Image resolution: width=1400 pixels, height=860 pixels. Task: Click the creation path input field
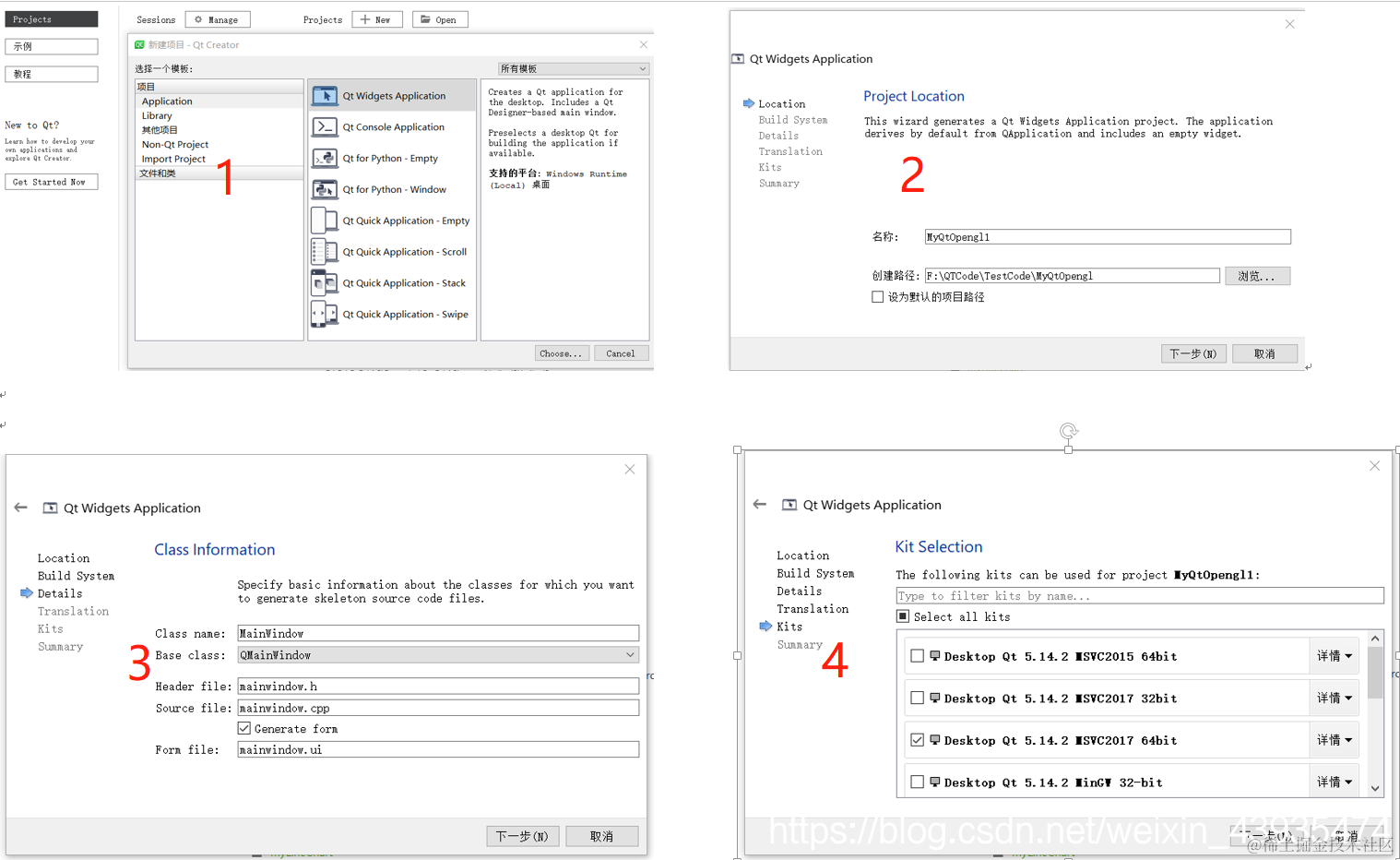tap(1073, 276)
